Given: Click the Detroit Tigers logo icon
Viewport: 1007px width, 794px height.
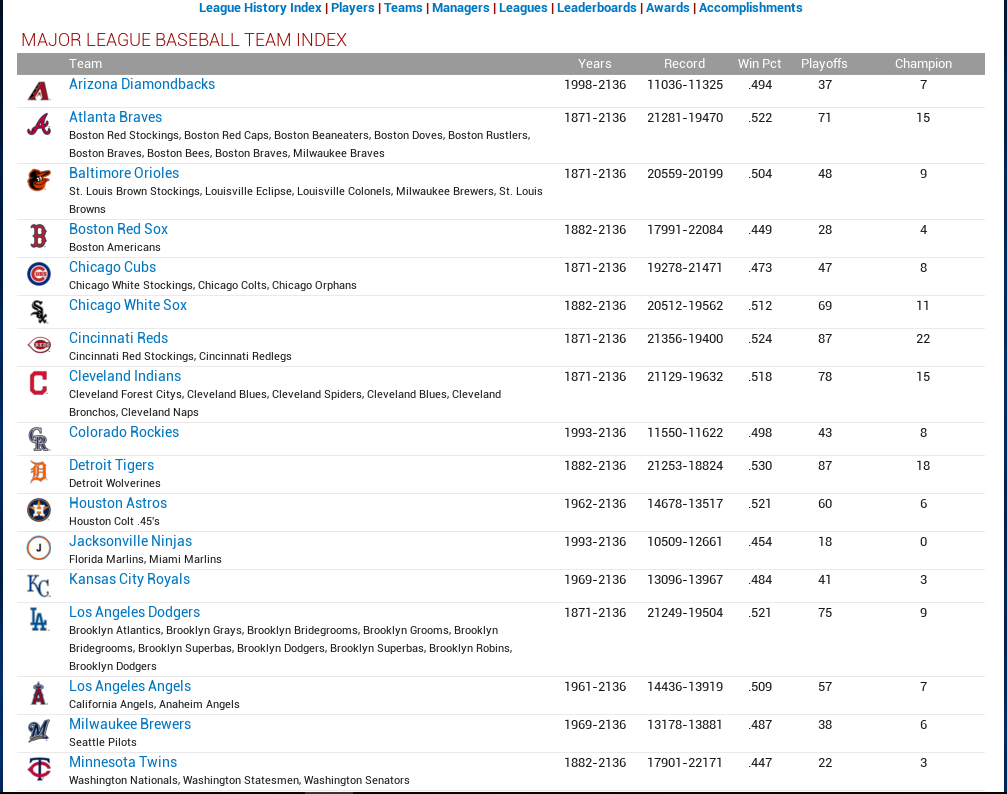Looking at the screenshot, I should 38,472.
